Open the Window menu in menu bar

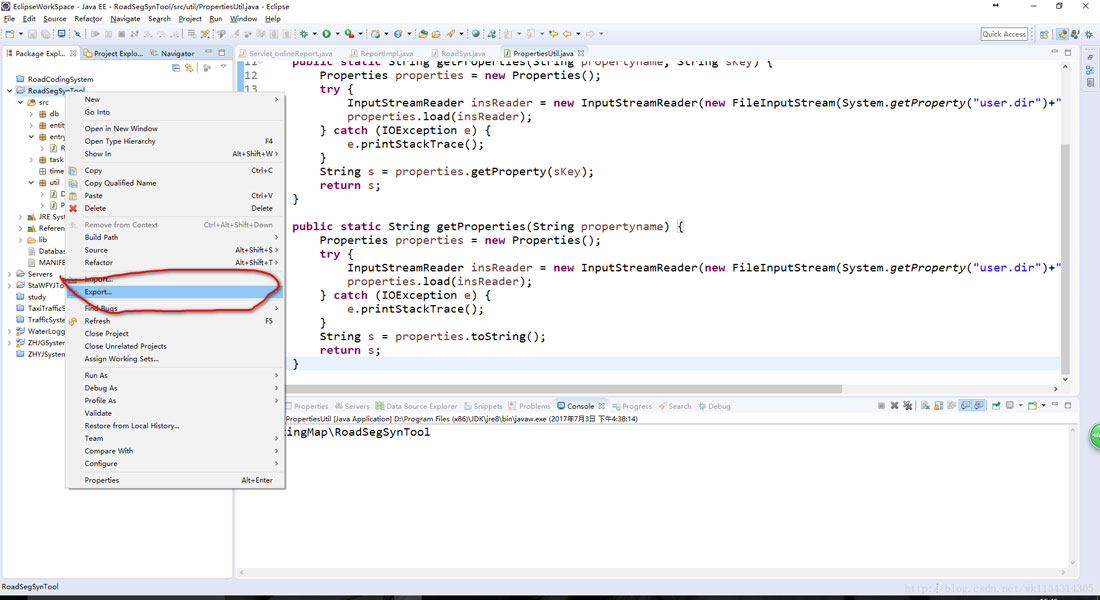243,19
